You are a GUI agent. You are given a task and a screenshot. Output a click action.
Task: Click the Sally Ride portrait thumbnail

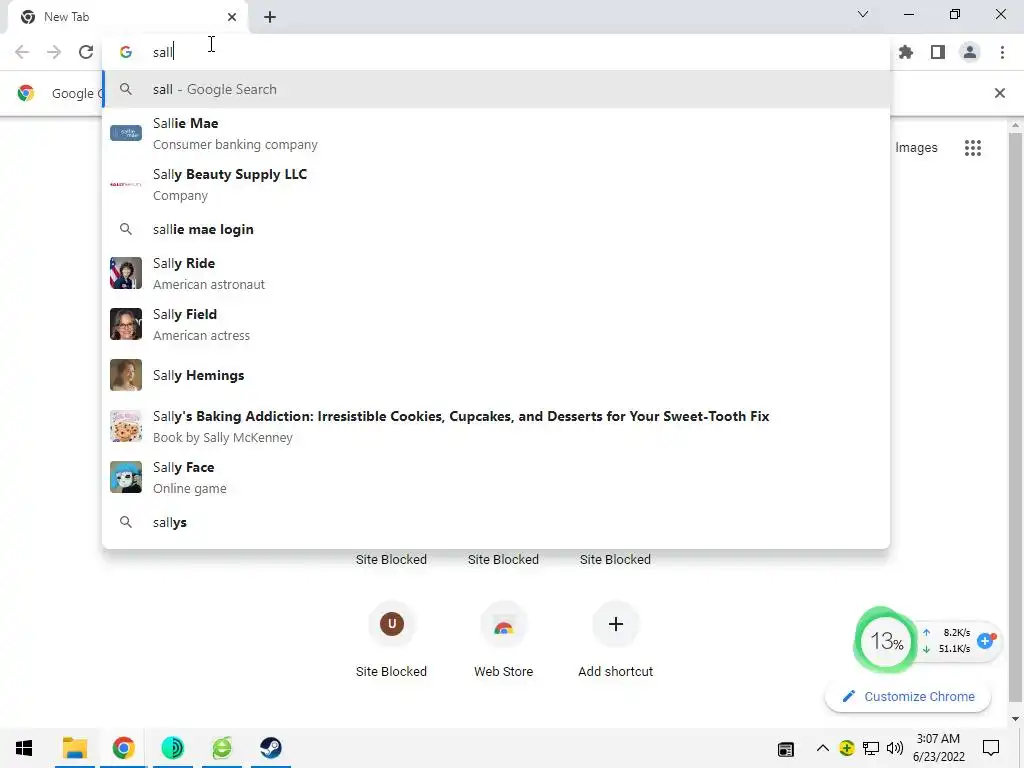[126, 273]
